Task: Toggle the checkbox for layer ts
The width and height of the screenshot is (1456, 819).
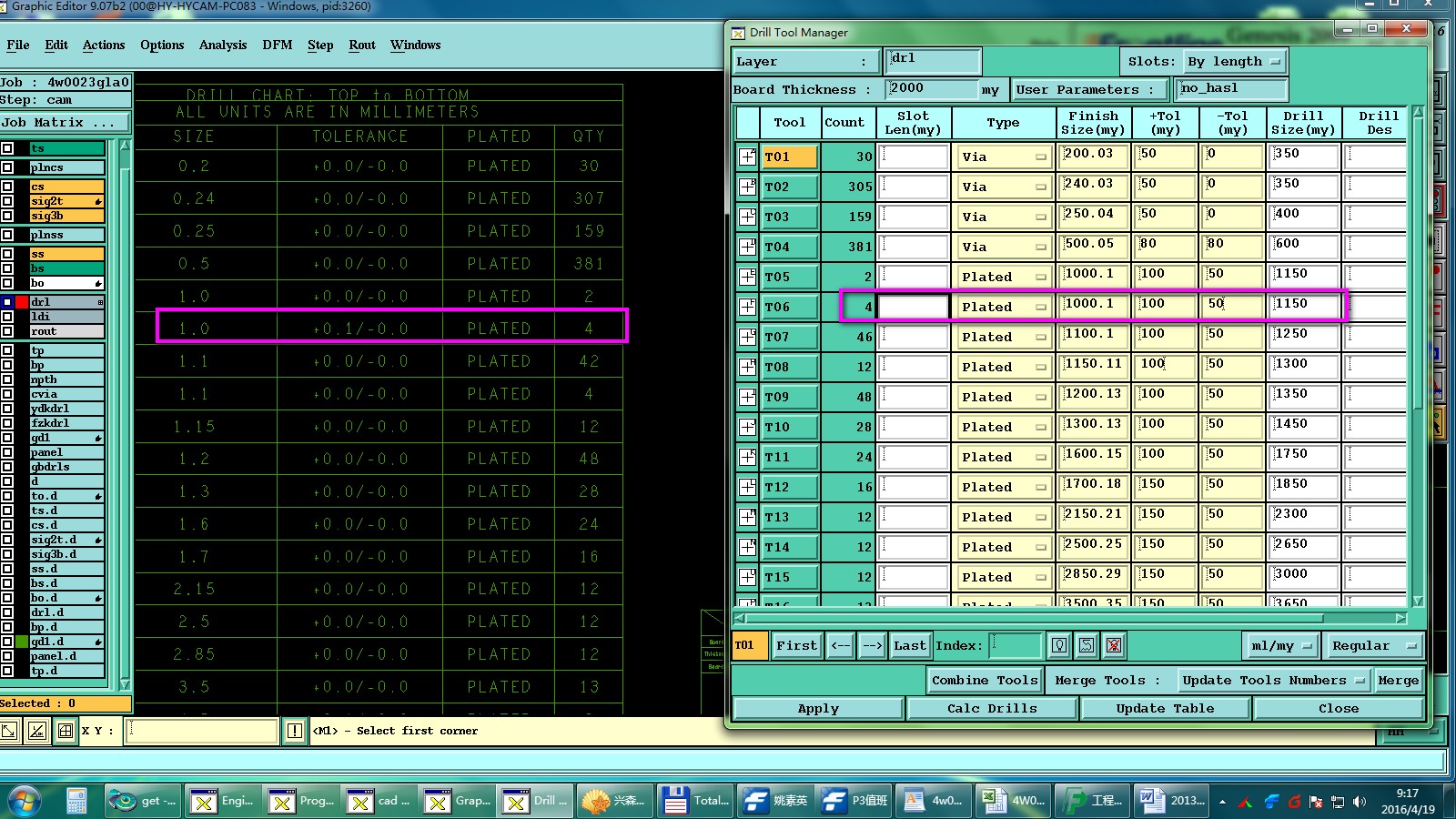Action: (7, 148)
